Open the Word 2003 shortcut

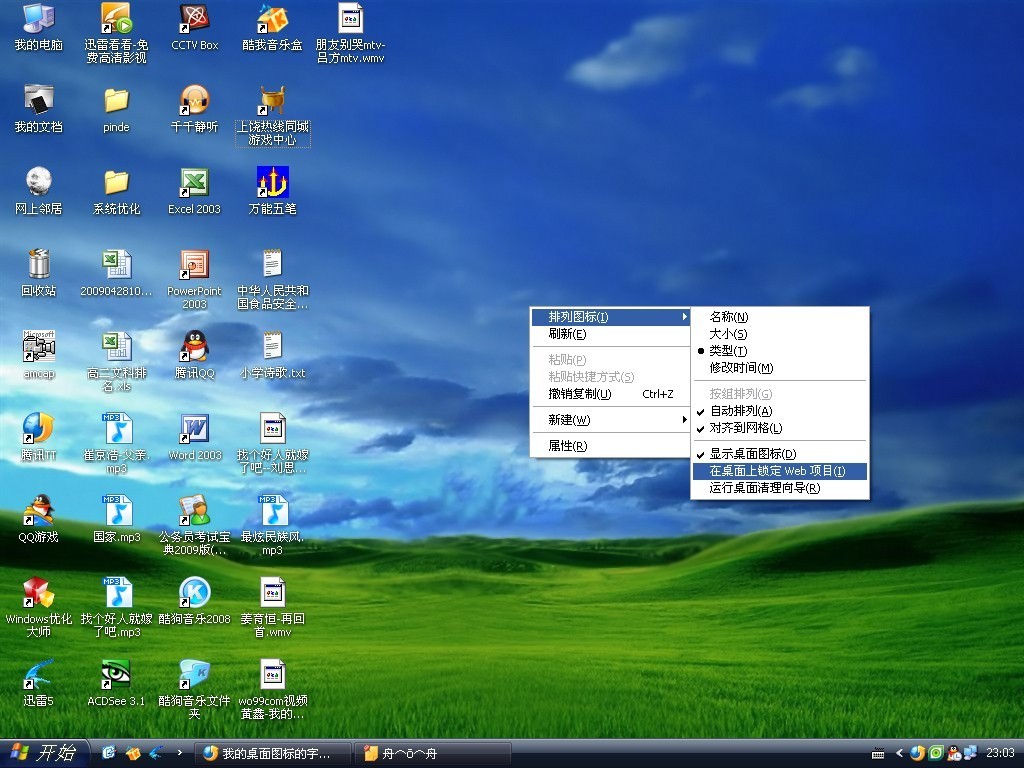[x=194, y=431]
